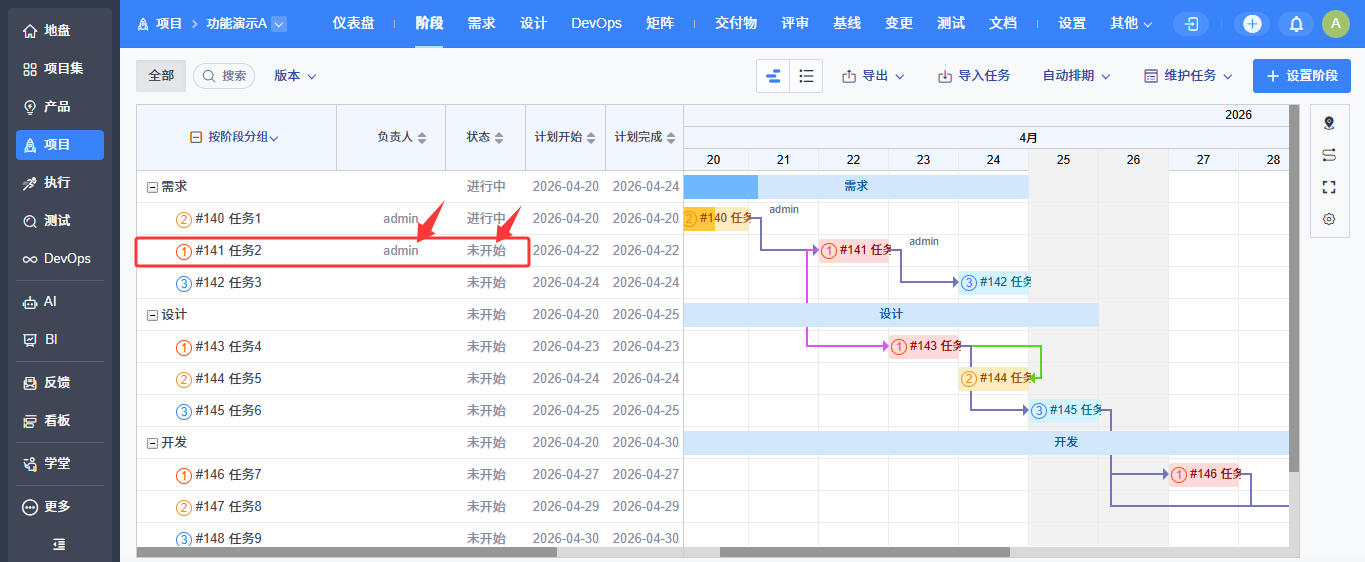Click the 需求 stage progress bar in Gantt
The width and height of the screenshot is (1365, 562).
tap(855, 187)
